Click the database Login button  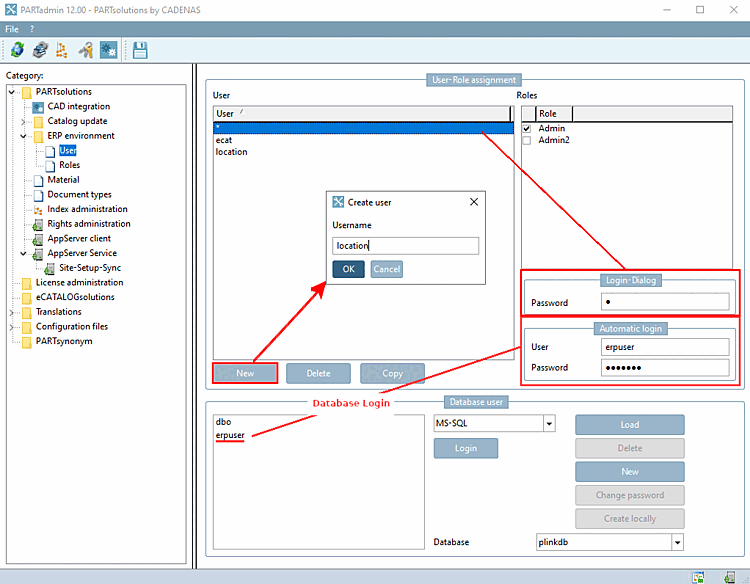[x=466, y=448]
